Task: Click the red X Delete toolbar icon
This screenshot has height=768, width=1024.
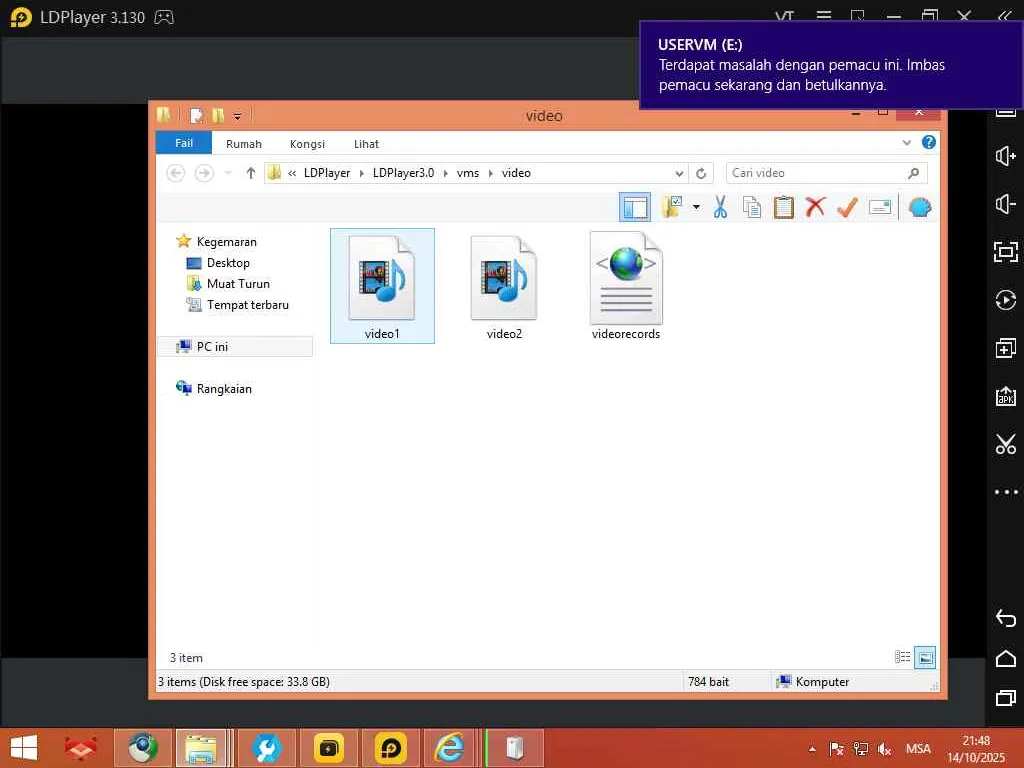Action: [815, 207]
